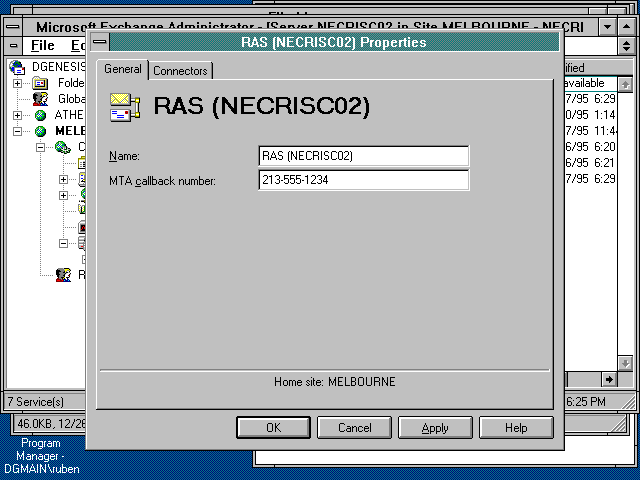Viewport: 640px width, 480px height.
Task: Select the Configuration globe icon under MELB
Action: point(63,147)
